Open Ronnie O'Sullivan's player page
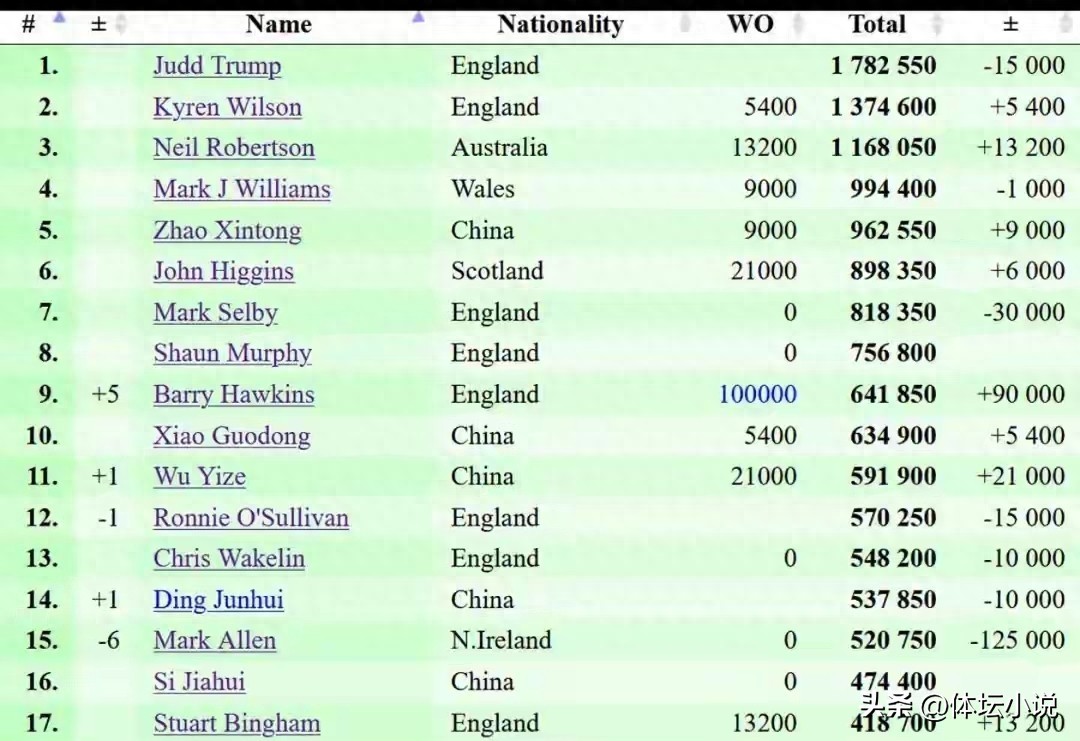Screen dimensions: 1080x741 (251, 518)
